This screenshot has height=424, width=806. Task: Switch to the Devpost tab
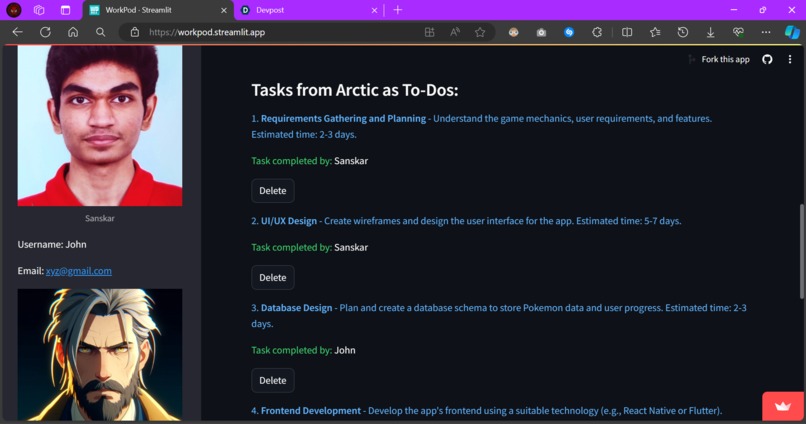pyautogui.click(x=310, y=10)
